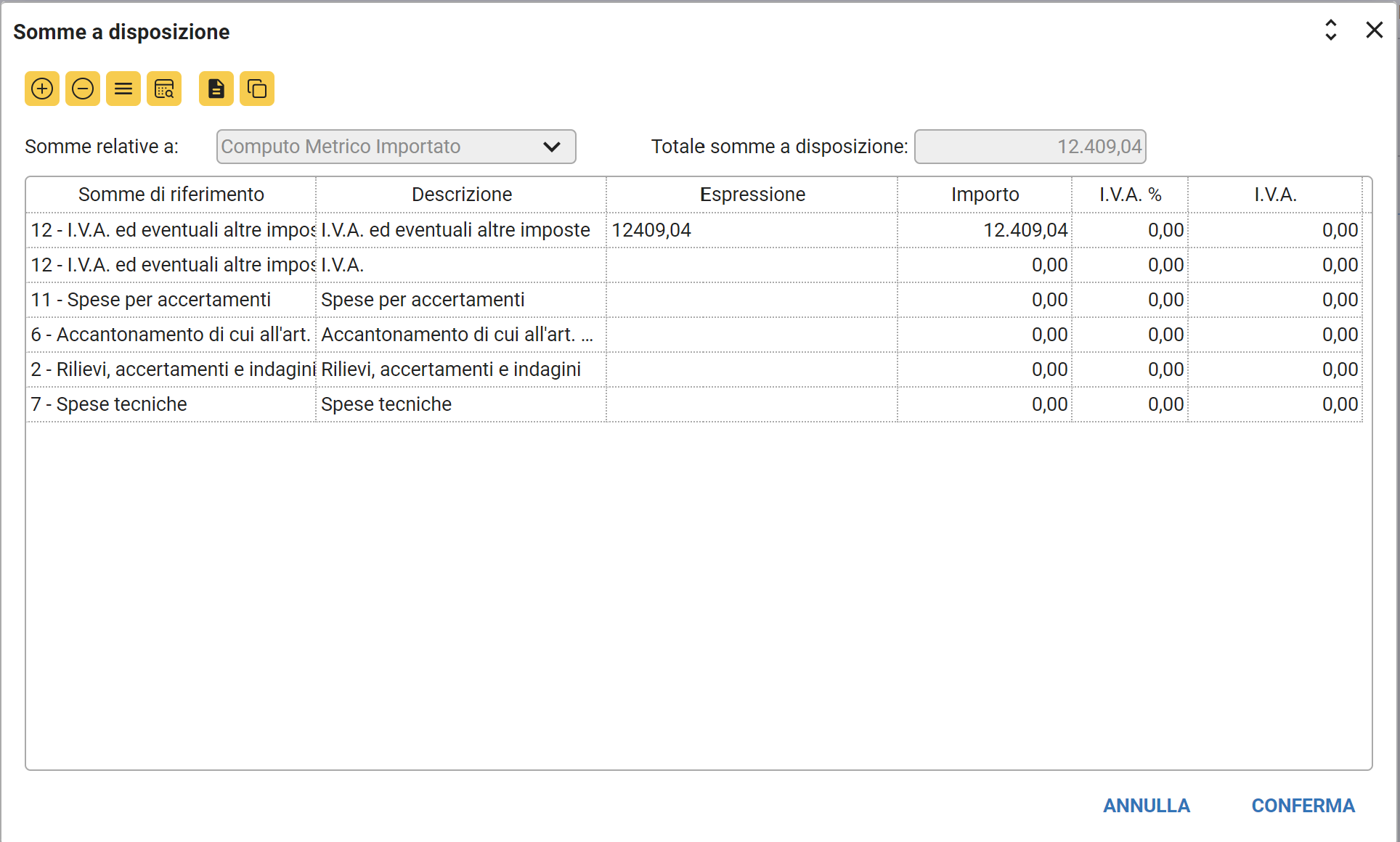
Task: Click the CONFERMA button
Action: click(1303, 806)
